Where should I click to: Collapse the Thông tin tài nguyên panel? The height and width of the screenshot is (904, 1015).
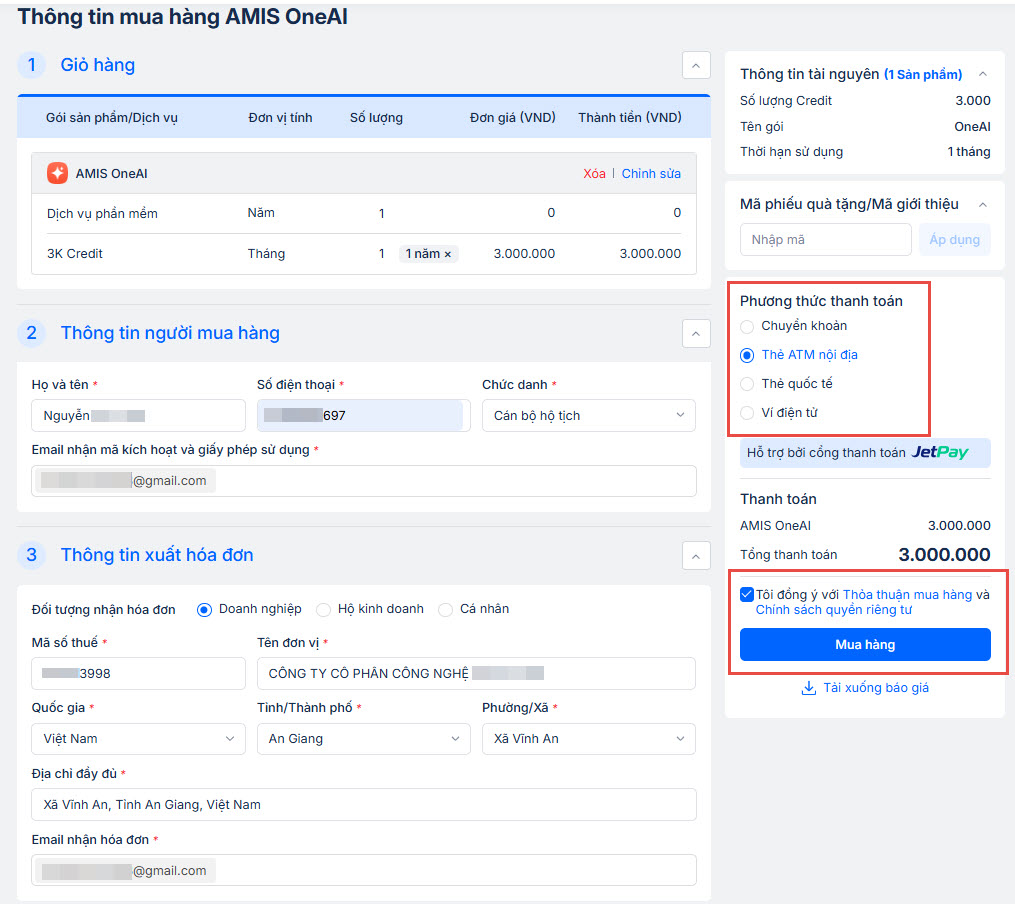pyautogui.click(x=982, y=74)
